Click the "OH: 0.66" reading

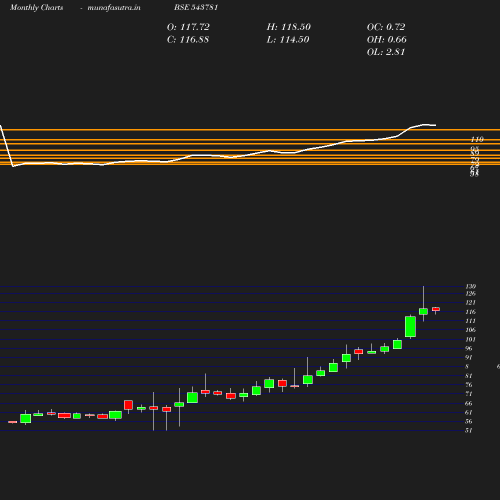coord(387,39)
